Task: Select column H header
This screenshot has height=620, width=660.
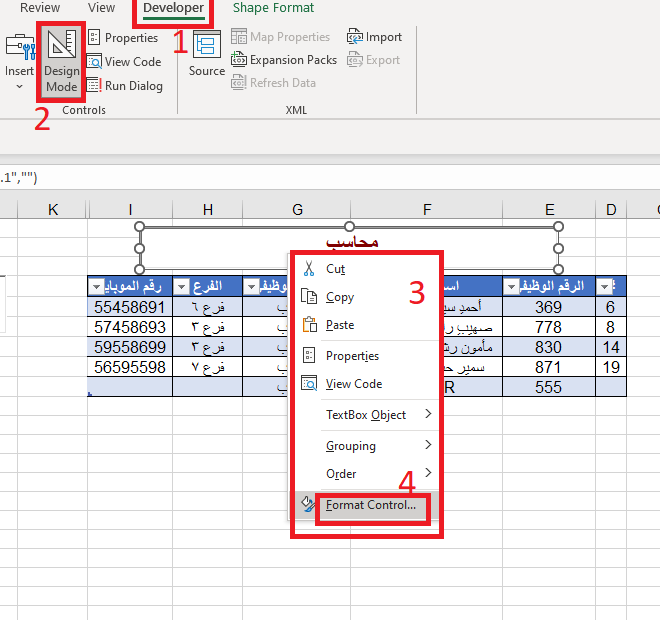Action: tap(208, 209)
